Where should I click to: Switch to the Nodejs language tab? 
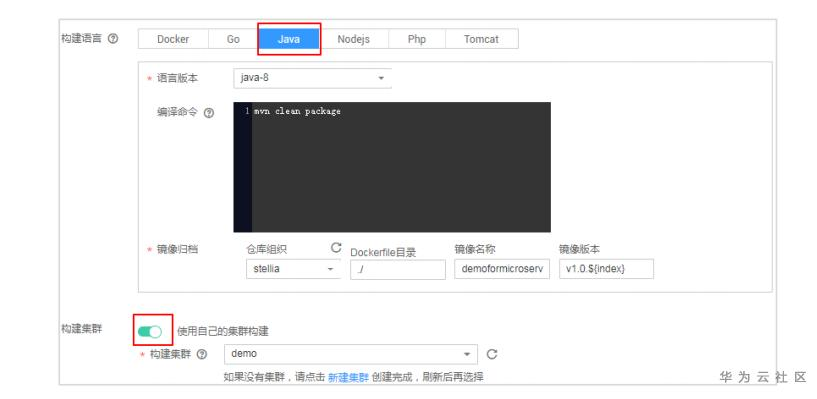click(x=353, y=39)
